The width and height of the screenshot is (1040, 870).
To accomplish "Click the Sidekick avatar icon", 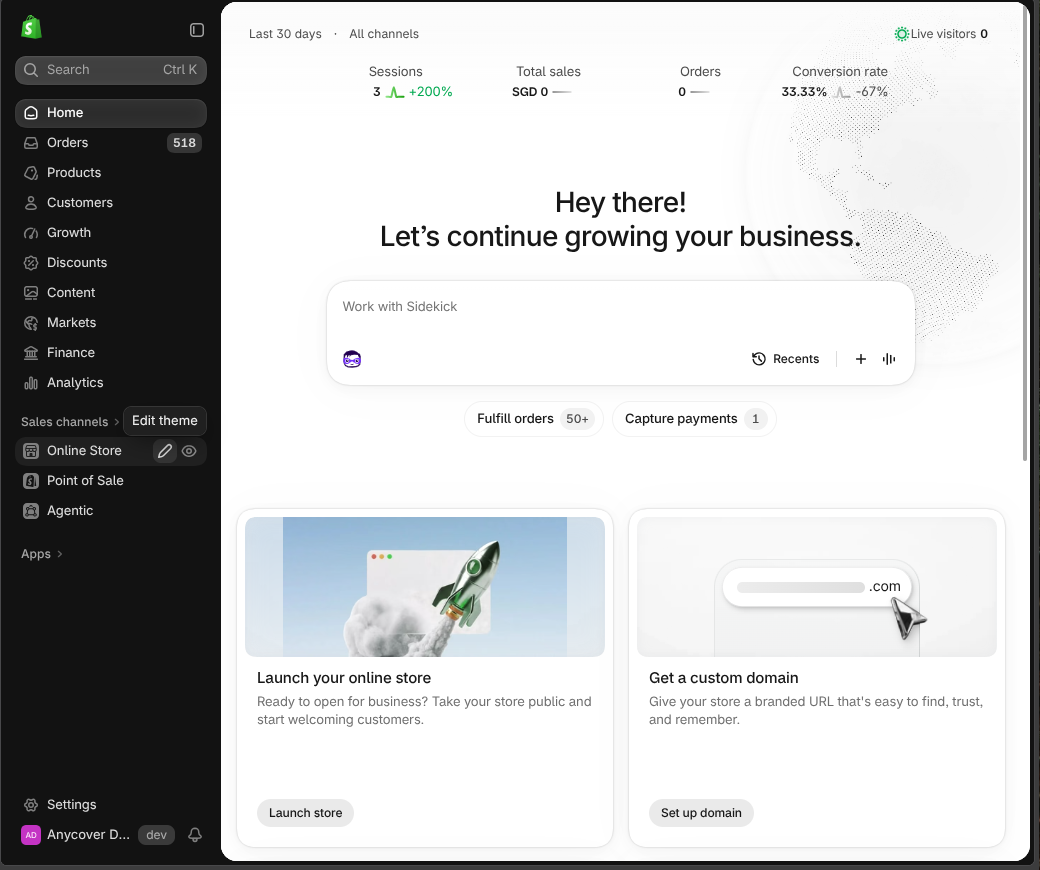I will coord(352,359).
